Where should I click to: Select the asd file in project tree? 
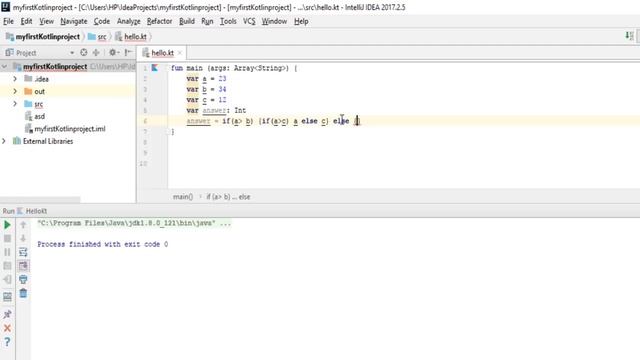(39, 116)
